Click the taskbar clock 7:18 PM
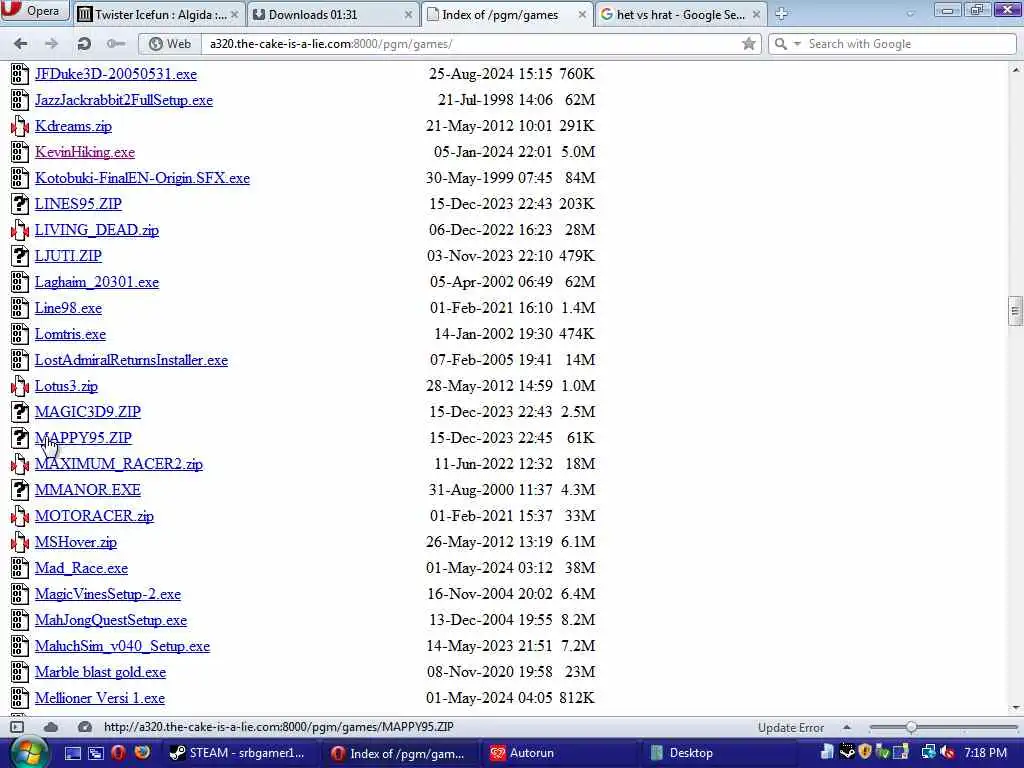This screenshot has width=1024, height=768. click(x=985, y=753)
